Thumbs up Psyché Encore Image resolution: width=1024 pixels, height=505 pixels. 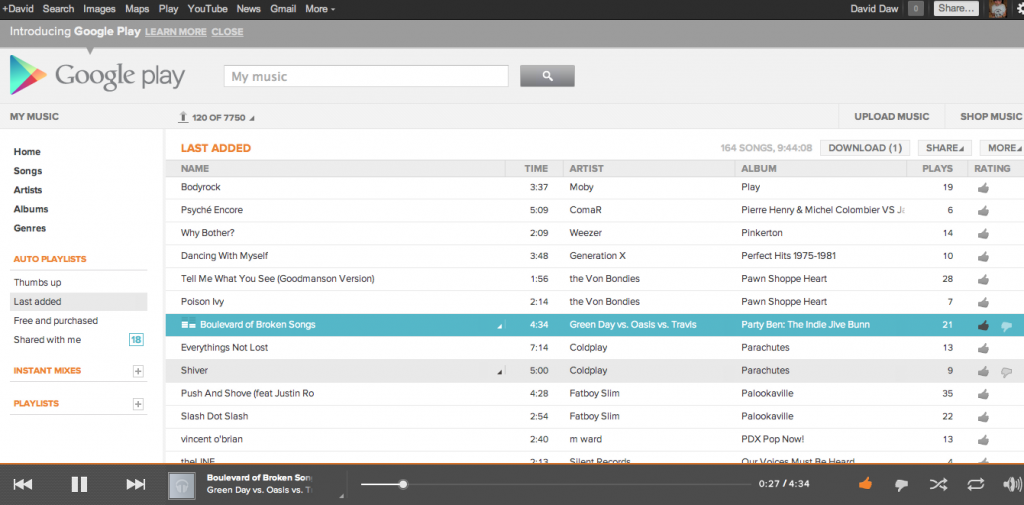point(983,211)
